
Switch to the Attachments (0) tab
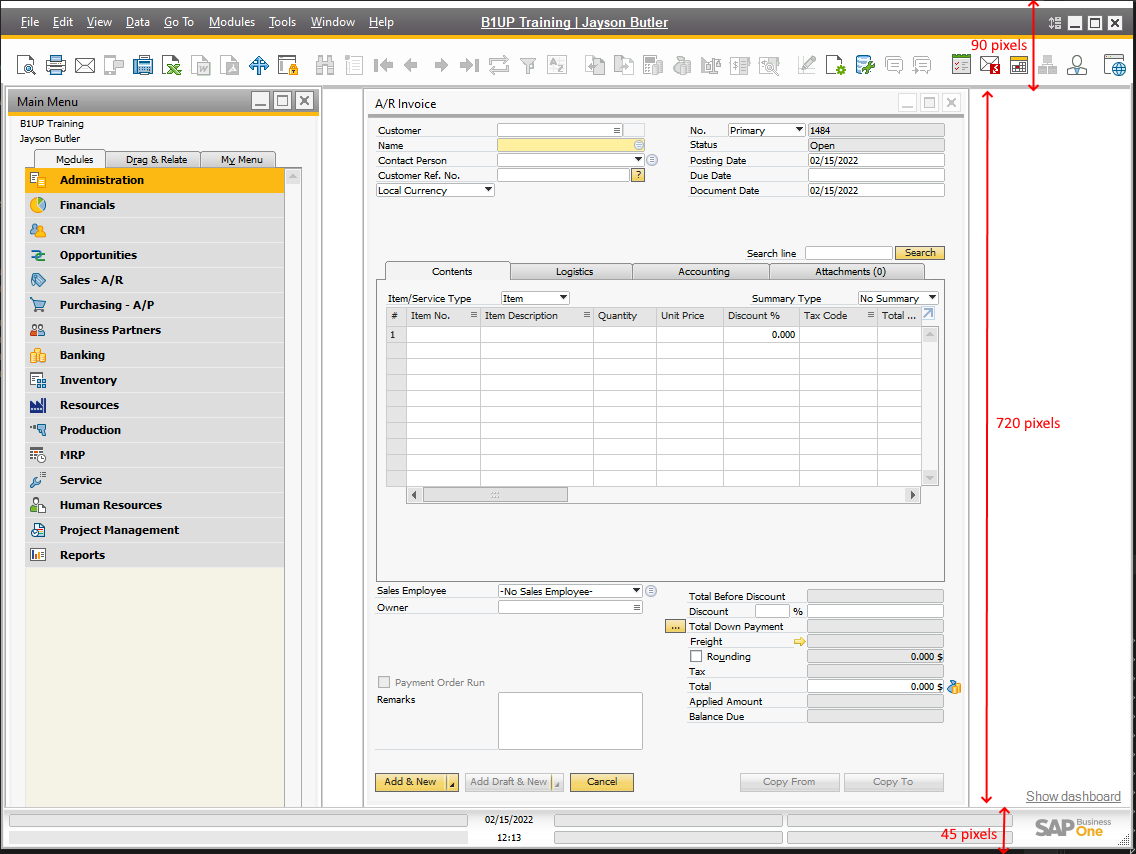(848, 272)
